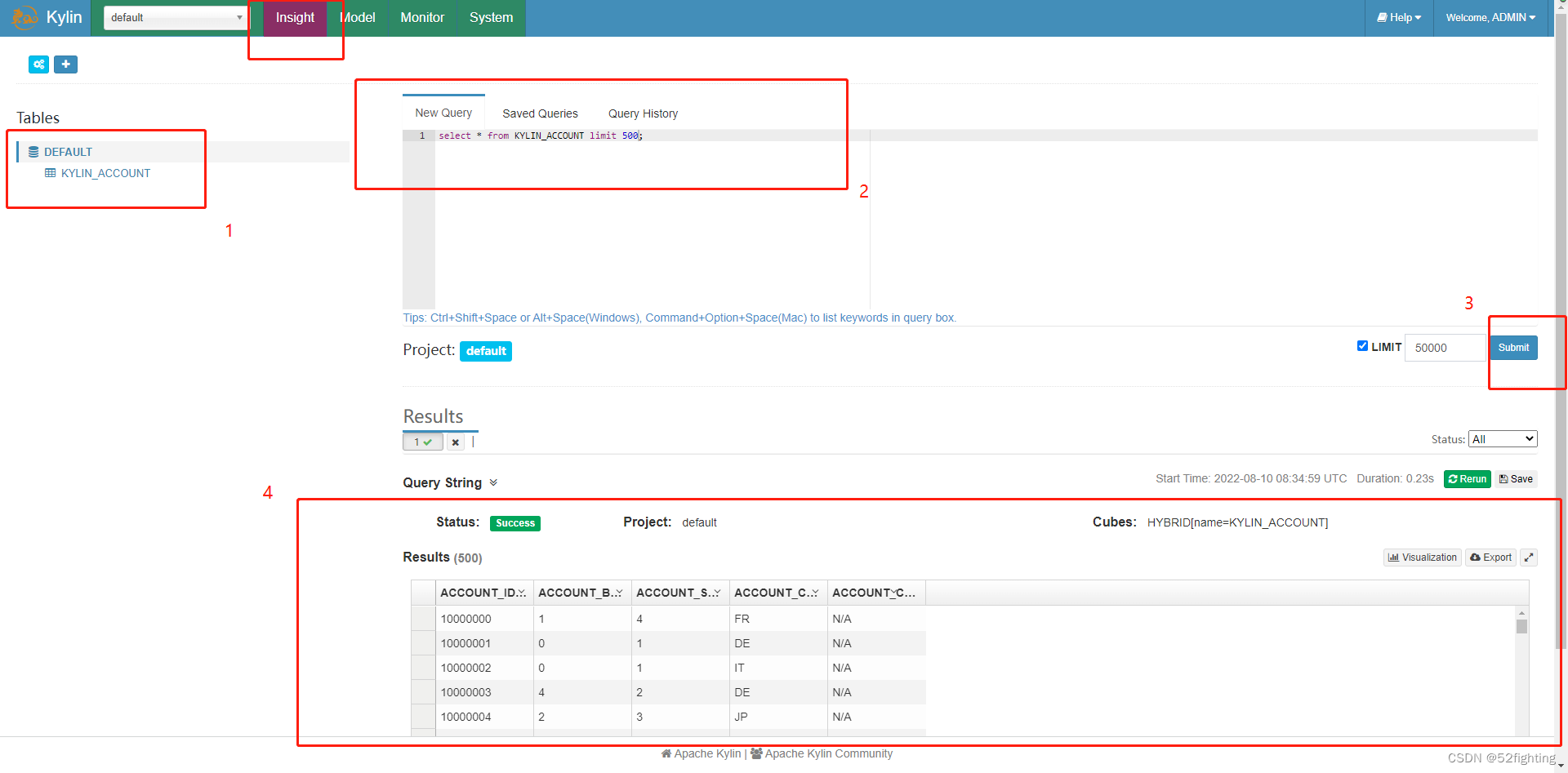This screenshot has height=773, width=1568.
Task: Click the FR country cell
Action: (x=778, y=619)
